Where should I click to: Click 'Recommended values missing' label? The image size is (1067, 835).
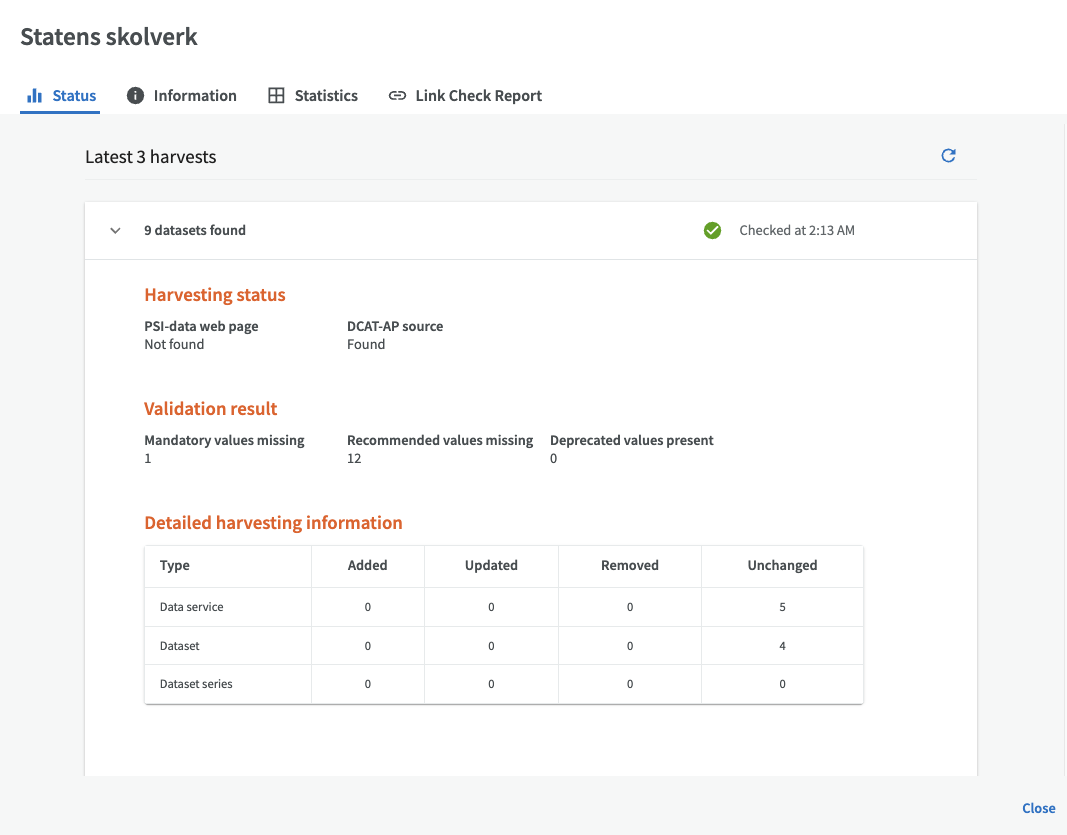point(440,440)
